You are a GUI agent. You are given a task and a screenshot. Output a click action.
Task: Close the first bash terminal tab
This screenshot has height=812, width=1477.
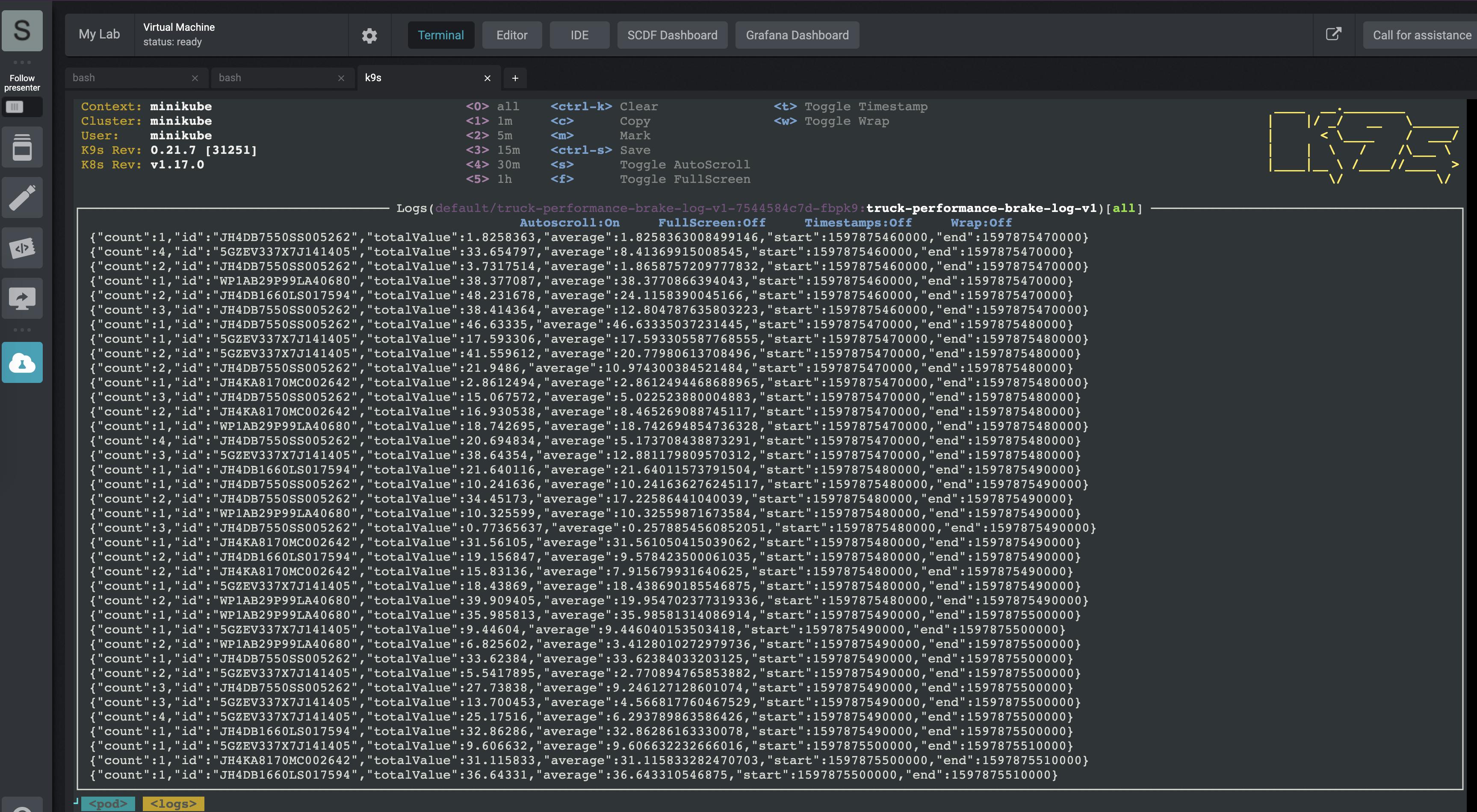(x=195, y=79)
